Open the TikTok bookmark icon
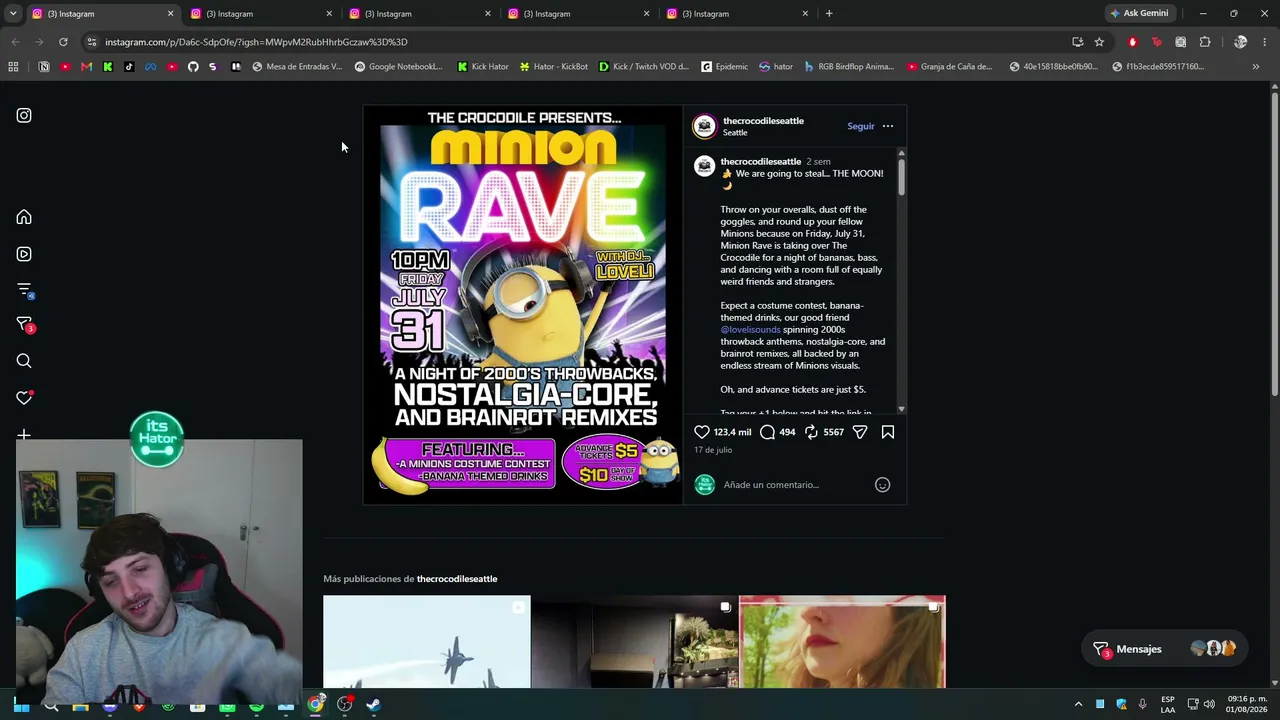Viewport: 1280px width, 720px height. coord(129,67)
